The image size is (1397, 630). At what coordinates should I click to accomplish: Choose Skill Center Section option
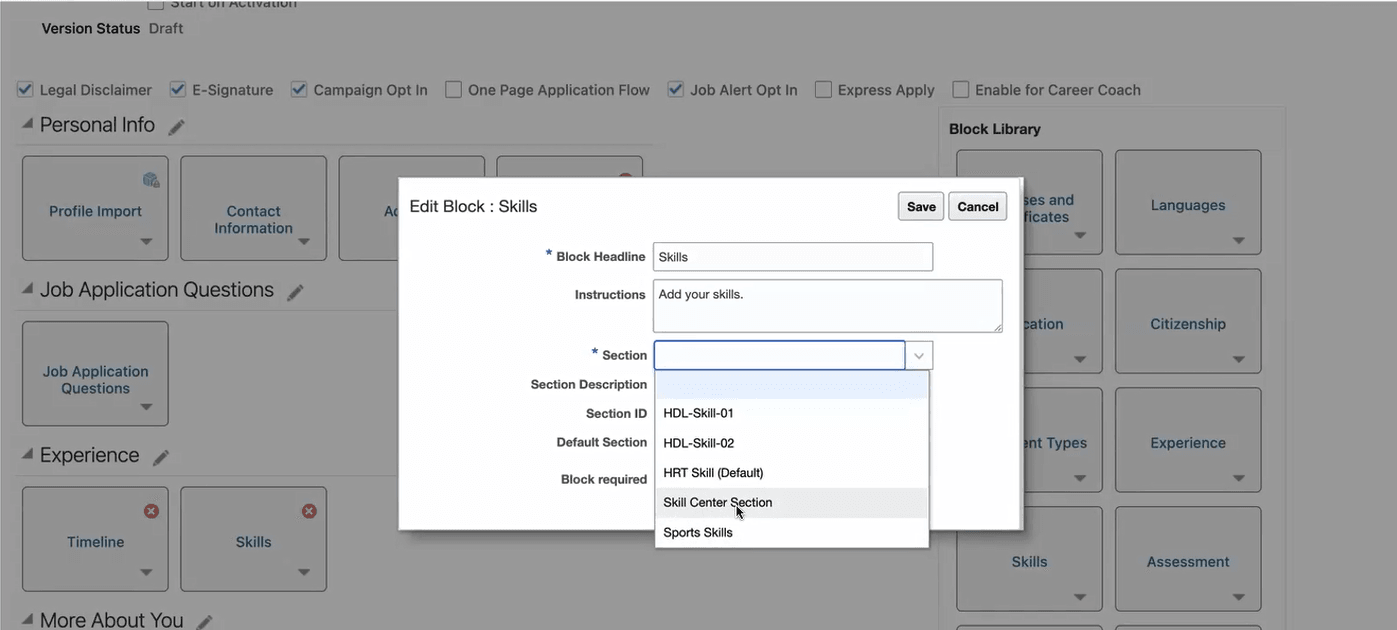[x=792, y=503]
